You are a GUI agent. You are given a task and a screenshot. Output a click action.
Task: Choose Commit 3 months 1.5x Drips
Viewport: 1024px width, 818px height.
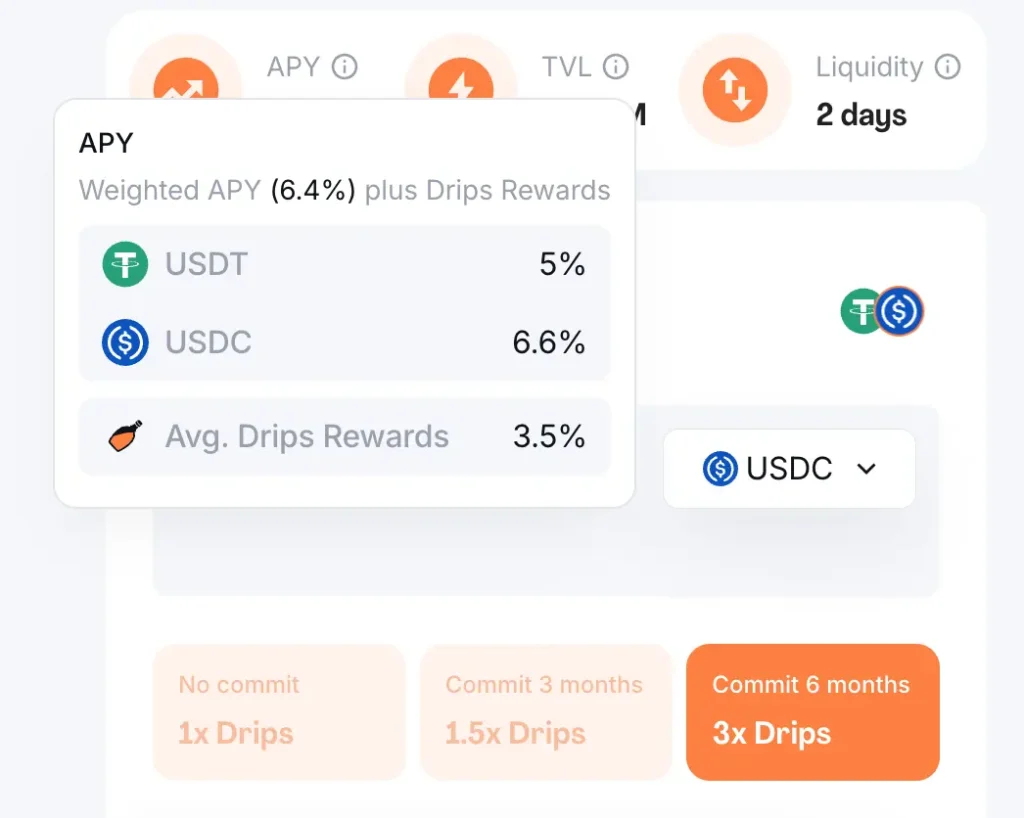click(545, 711)
